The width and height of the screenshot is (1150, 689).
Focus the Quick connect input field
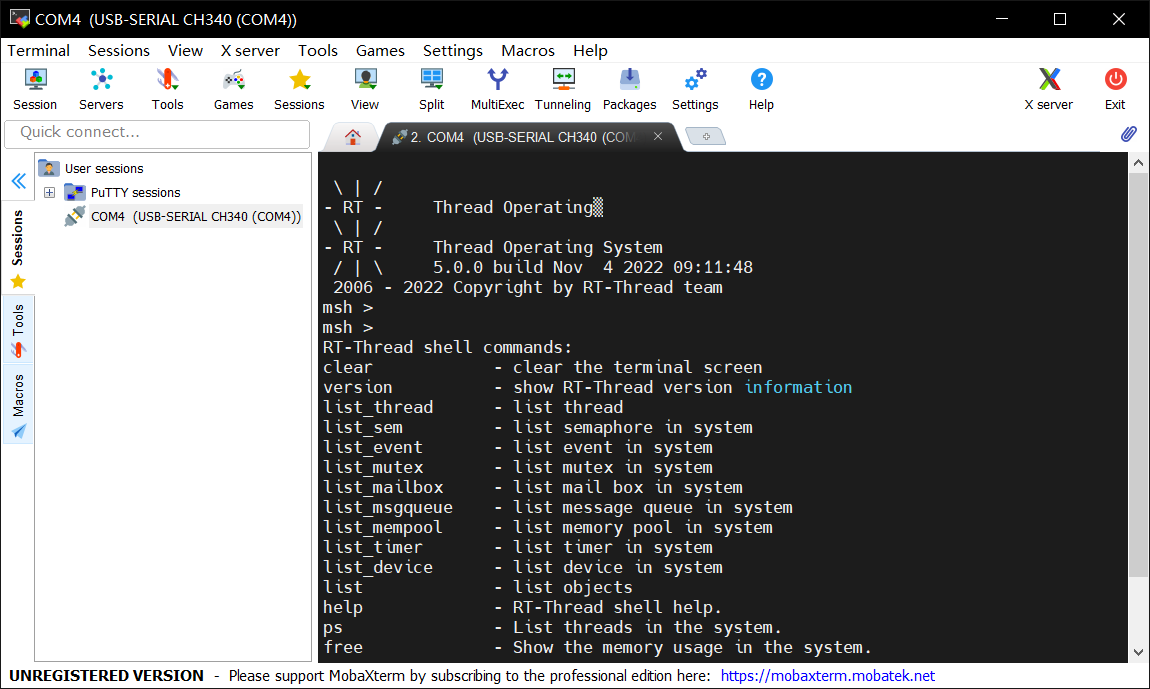click(157, 133)
